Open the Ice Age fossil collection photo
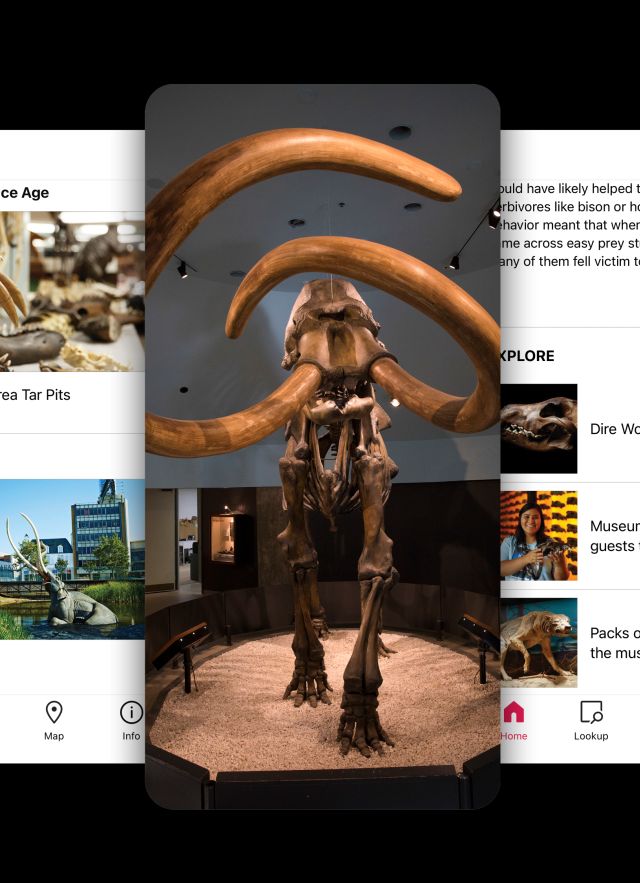Image resolution: width=640 pixels, height=883 pixels. [72, 292]
